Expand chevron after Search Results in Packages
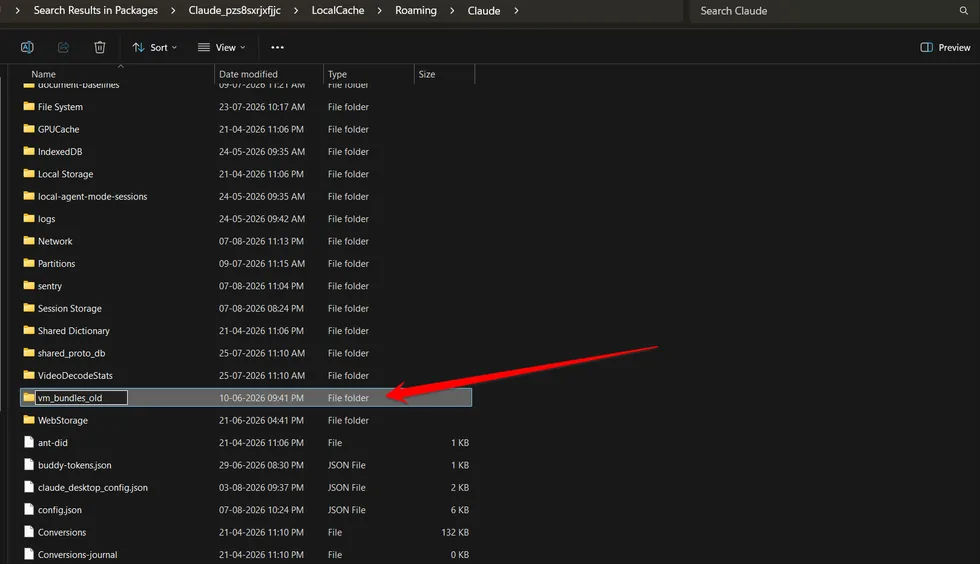980x564 pixels. pos(173,11)
